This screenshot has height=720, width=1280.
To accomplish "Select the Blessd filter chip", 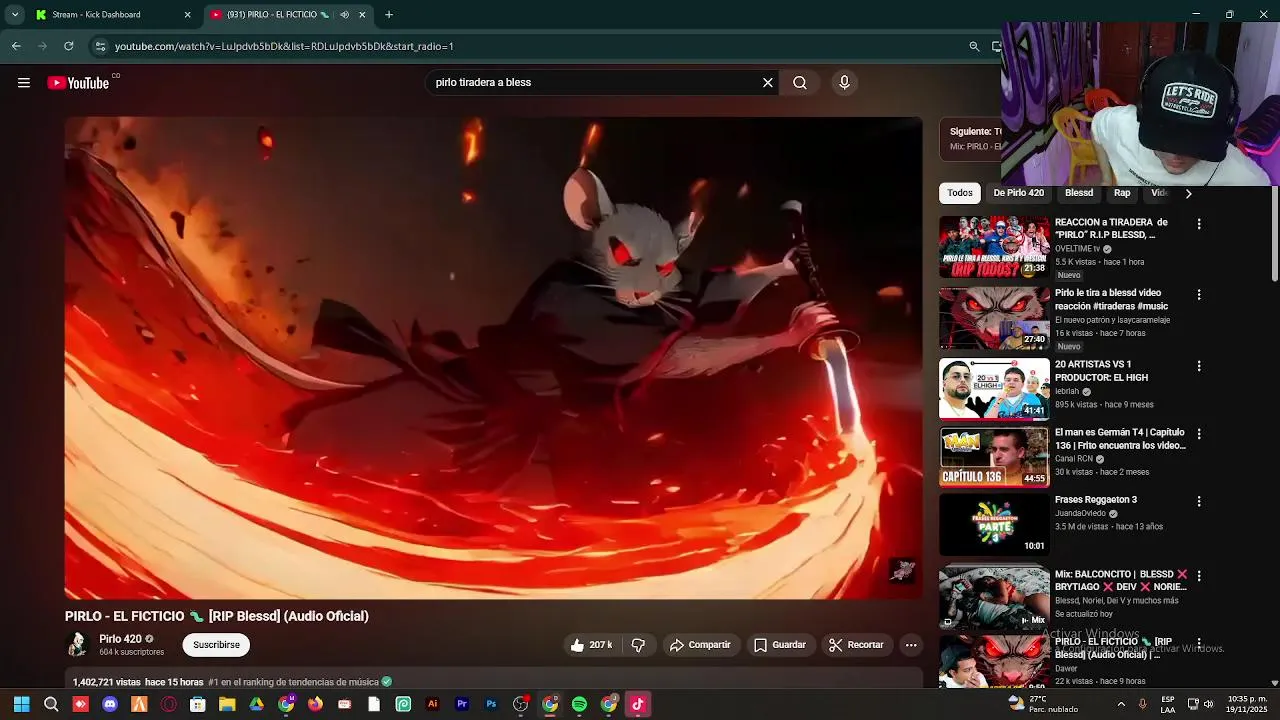I will tap(1079, 193).
